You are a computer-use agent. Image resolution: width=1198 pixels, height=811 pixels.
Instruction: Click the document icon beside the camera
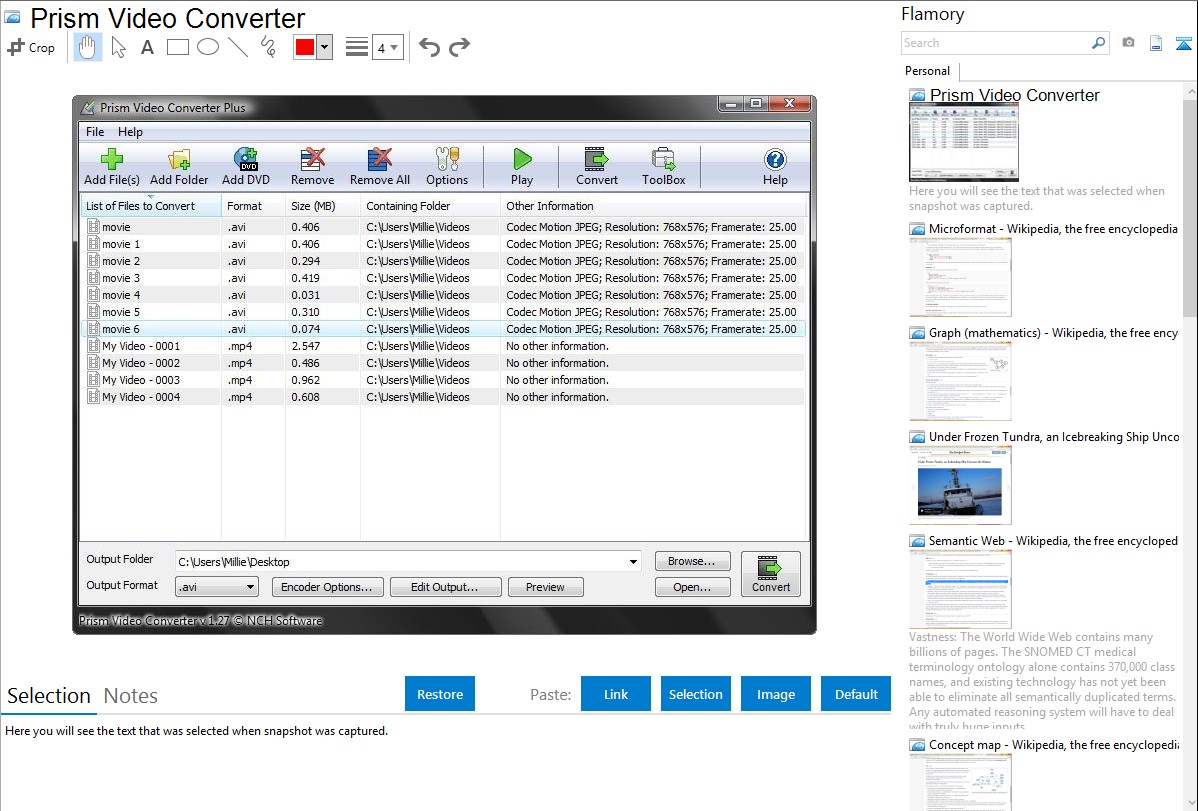(x=1156, y=43)
